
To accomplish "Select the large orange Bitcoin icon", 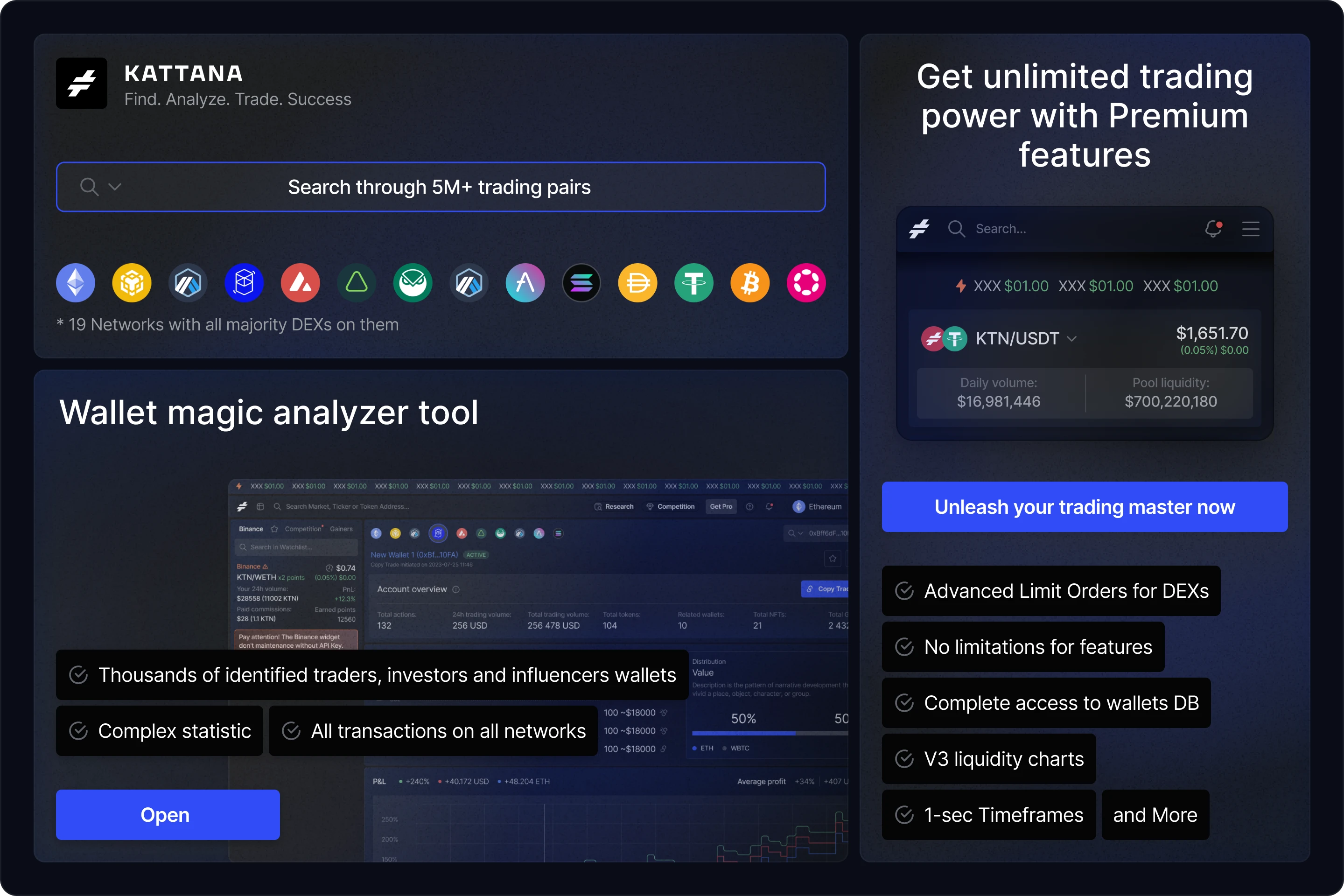I will [750, 283].
